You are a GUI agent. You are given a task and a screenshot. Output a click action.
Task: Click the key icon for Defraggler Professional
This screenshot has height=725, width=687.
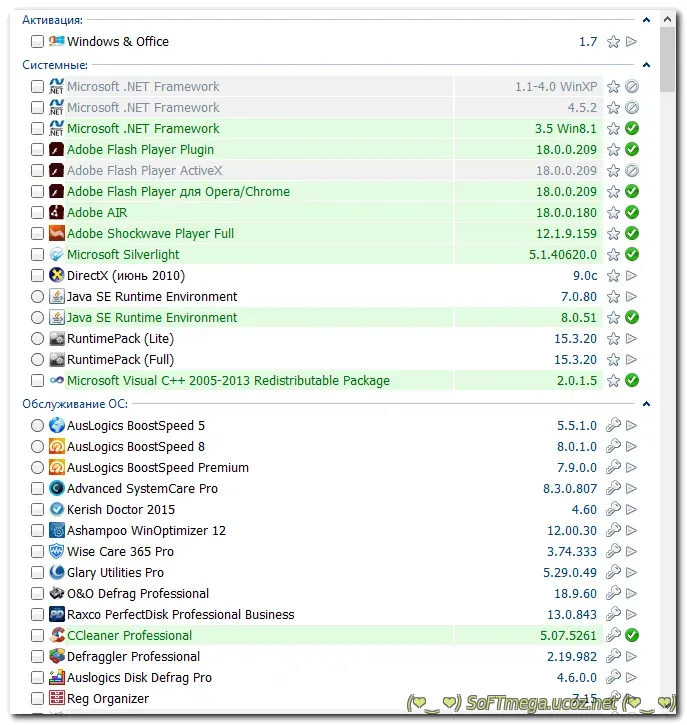coord(614,657)
